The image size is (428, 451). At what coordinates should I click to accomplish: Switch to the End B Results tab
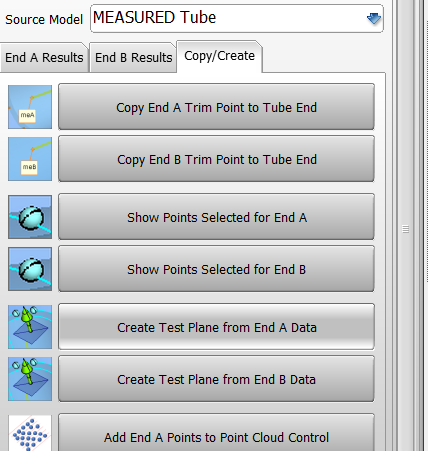(133, 57)
